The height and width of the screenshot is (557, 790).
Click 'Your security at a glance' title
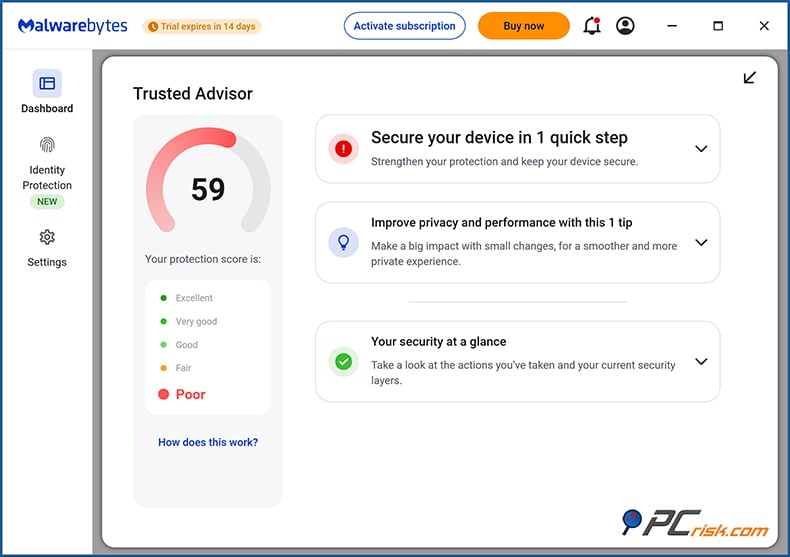coord(438,341)
